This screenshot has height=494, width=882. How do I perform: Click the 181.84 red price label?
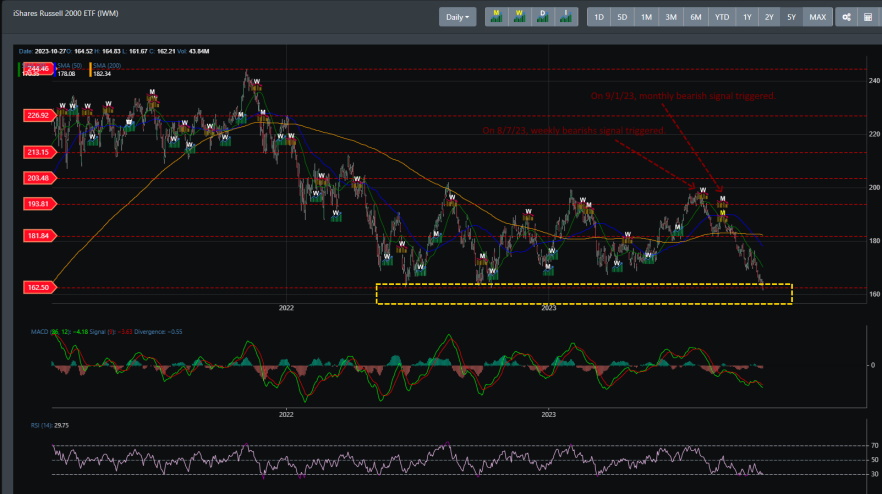(39, 236)
